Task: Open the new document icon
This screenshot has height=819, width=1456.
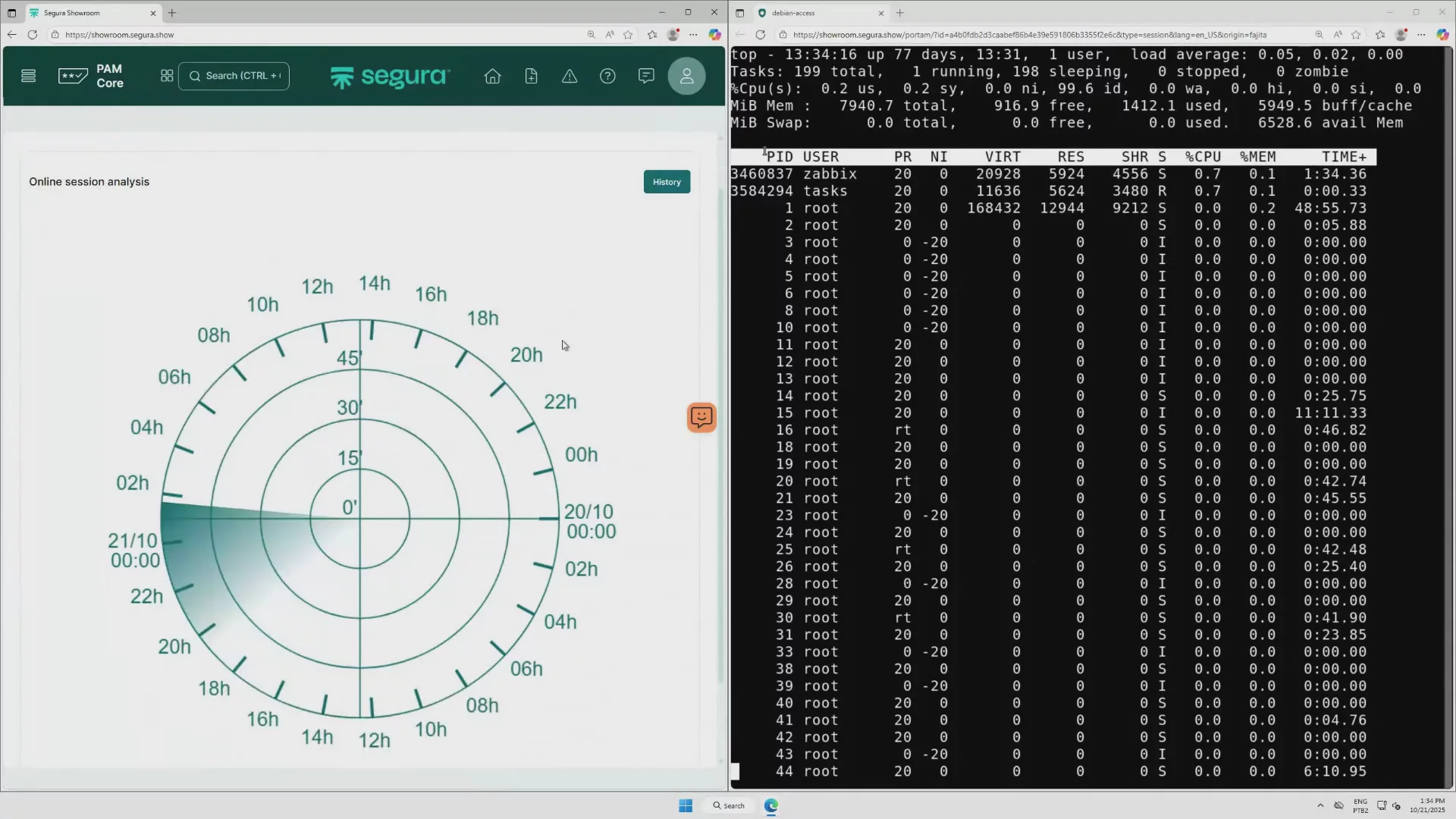Action: coord(531,76)
